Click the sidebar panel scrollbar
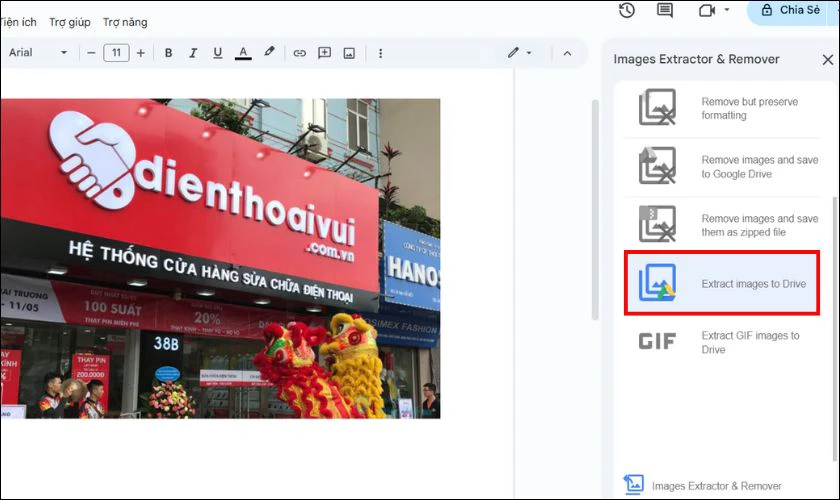 [x=835, y=328]
